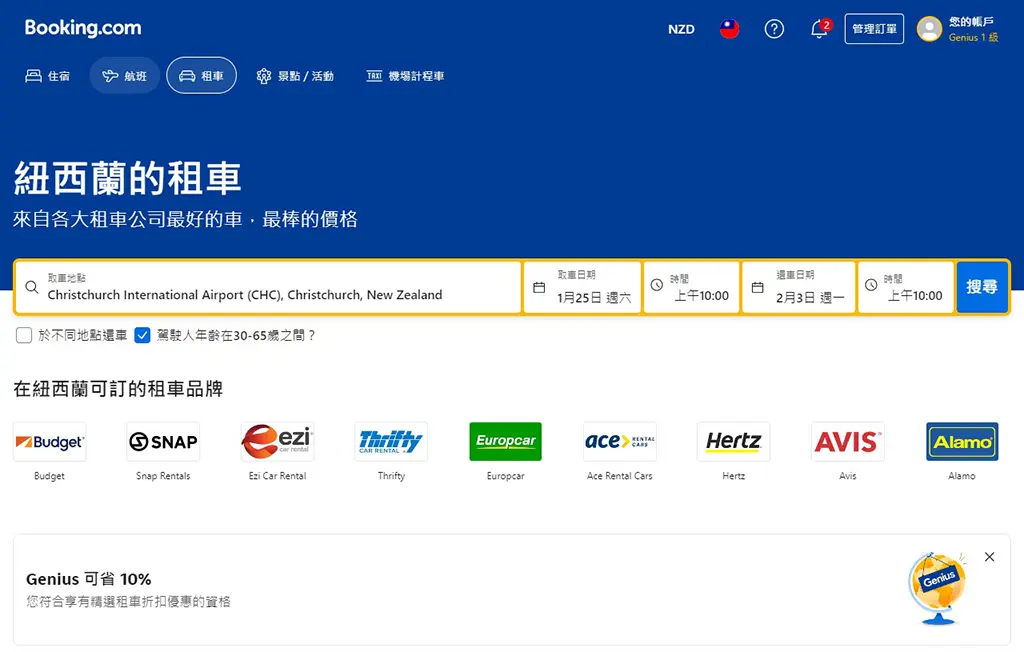Select the Hertz brand logo
The width and height of the screenshot is (1024, 652).
(x=733, y=442)
